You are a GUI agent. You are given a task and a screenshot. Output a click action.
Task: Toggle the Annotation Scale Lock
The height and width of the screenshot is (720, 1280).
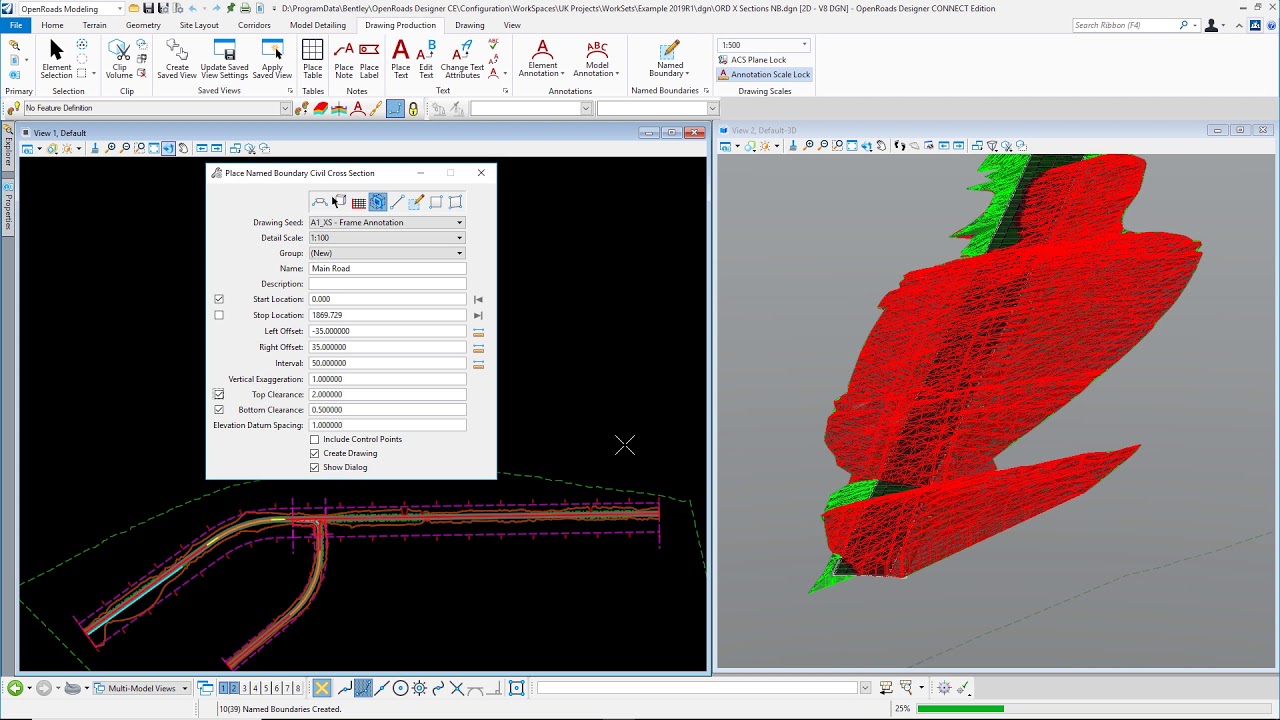tap(764, 74)
